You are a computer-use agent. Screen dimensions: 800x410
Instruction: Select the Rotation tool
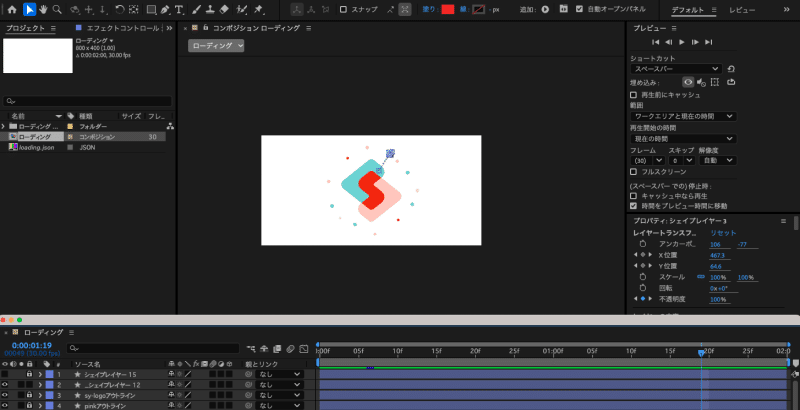[119, 9]
